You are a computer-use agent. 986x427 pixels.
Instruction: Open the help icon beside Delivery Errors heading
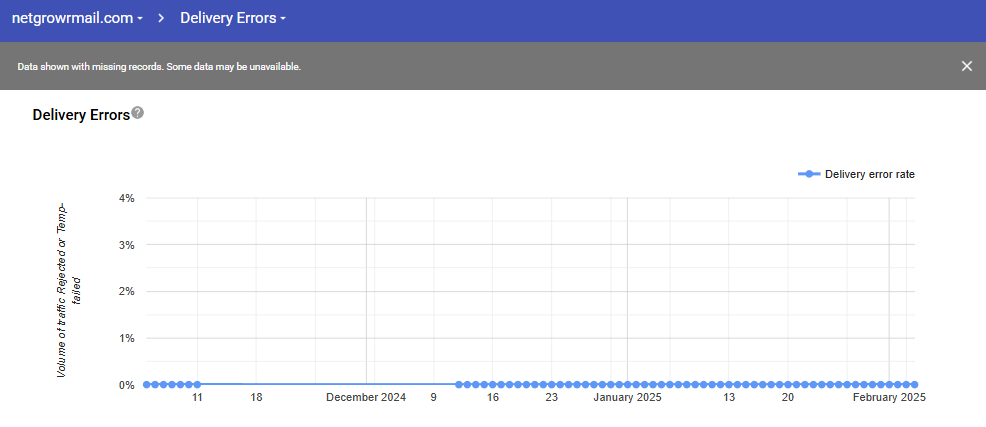(x=138, y=113)
